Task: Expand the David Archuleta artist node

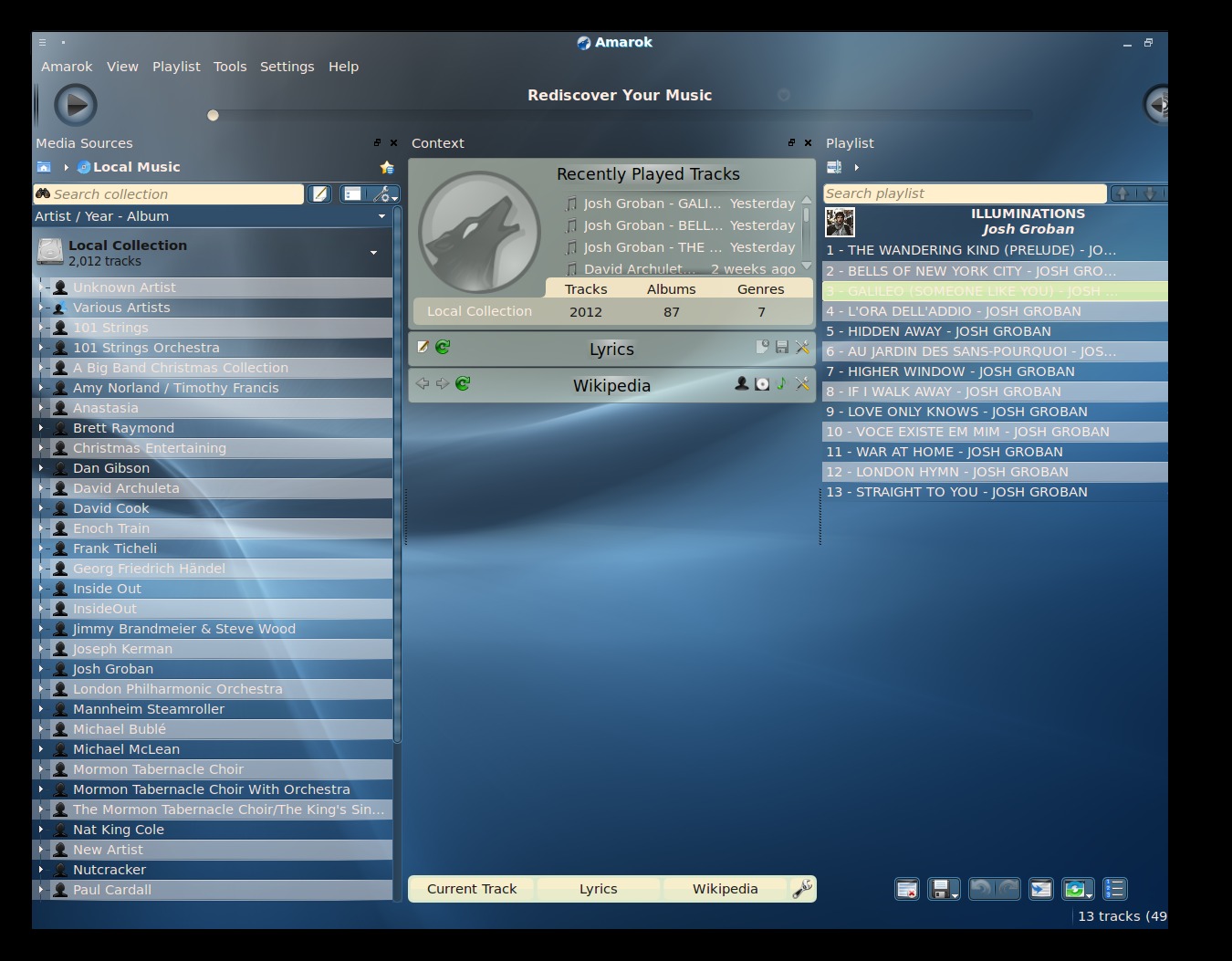Action: pos(41,488)
